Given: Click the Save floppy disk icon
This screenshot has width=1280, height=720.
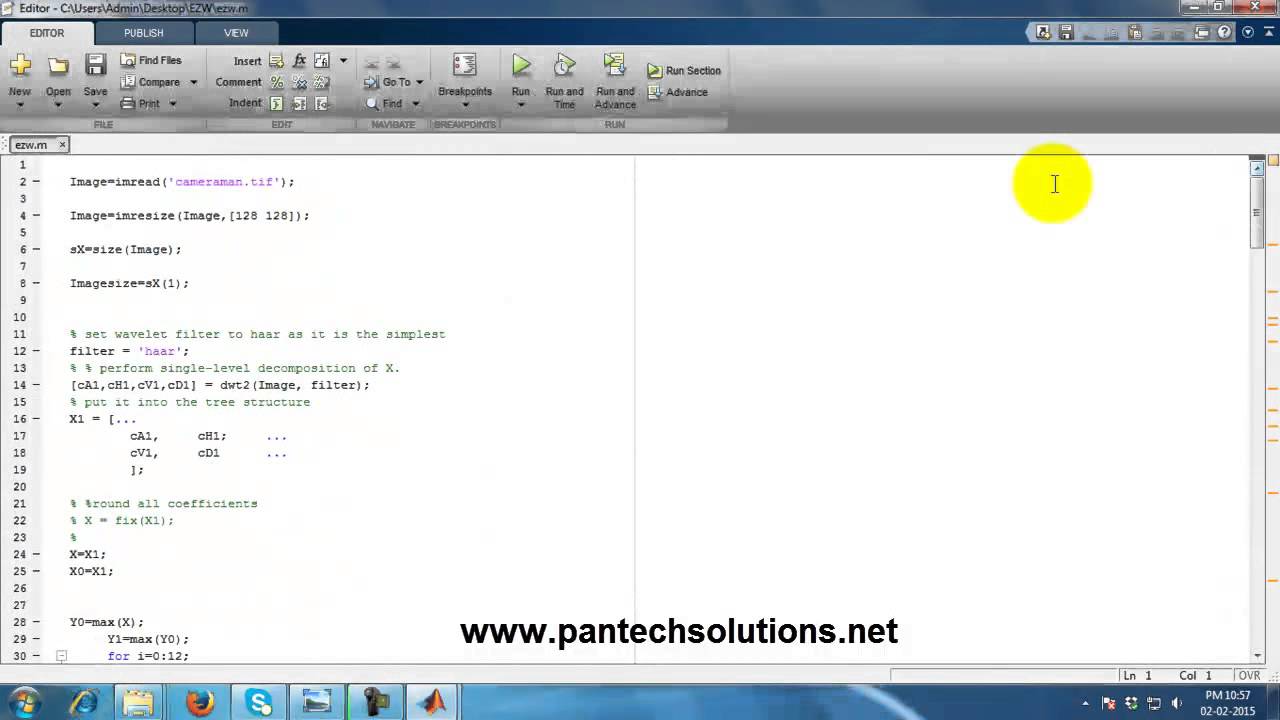Looking at the screenshot, I should (x=95, y=65).
